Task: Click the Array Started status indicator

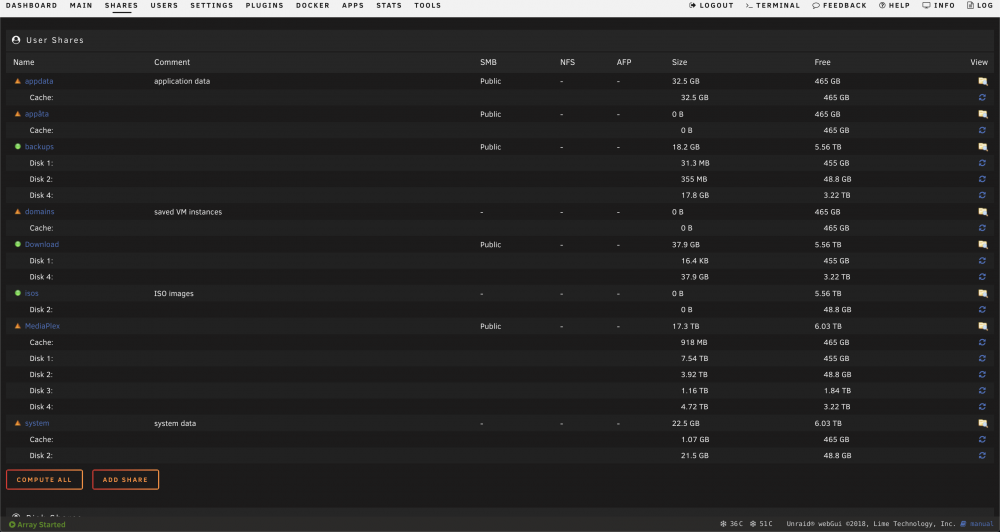Action: (x=37, y=524)
